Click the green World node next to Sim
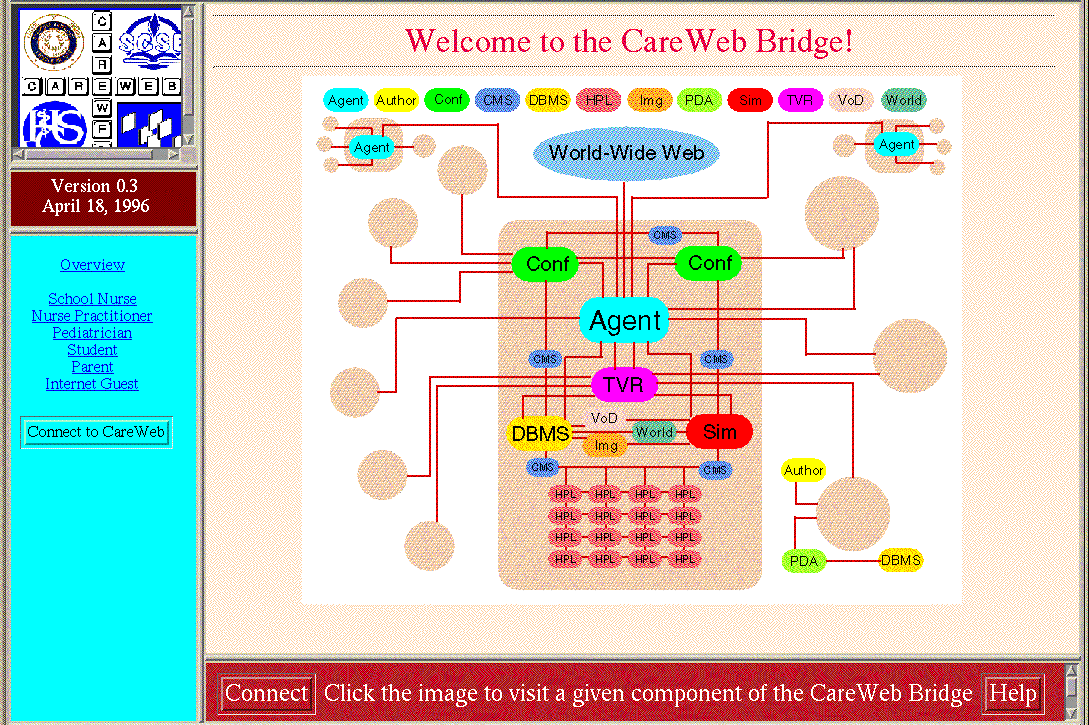The height and width of the screenshot is (725, 1089). click(654, 432)
